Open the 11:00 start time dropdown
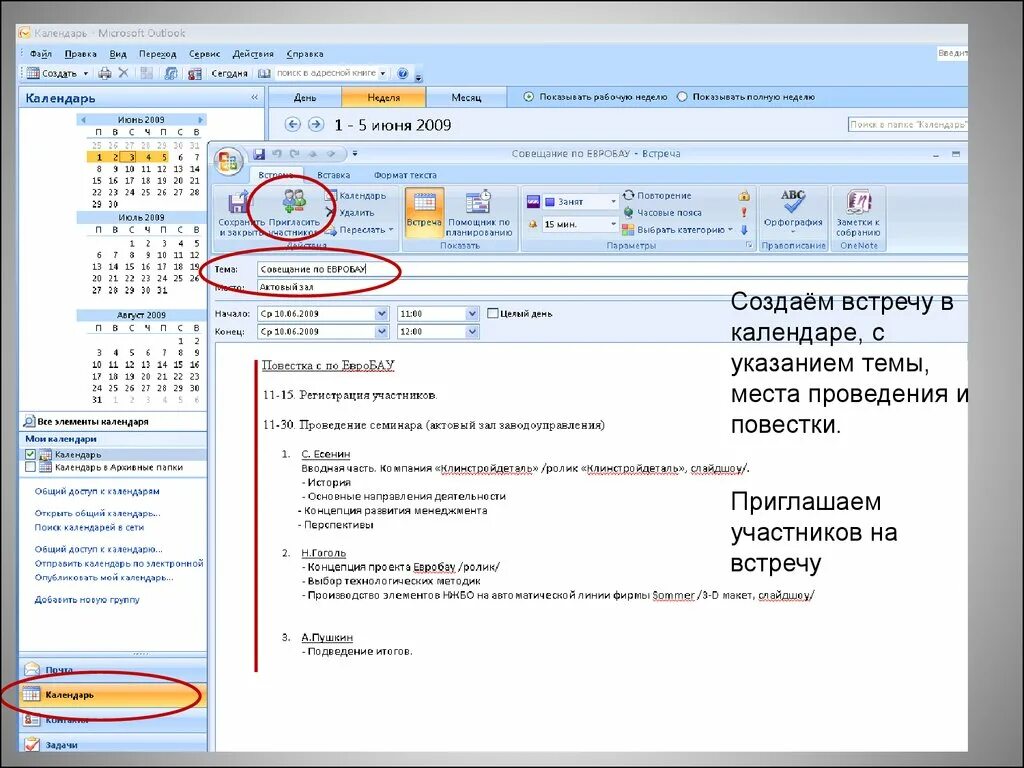Screen dimensions: 1024x768 [x=472, y=313]
